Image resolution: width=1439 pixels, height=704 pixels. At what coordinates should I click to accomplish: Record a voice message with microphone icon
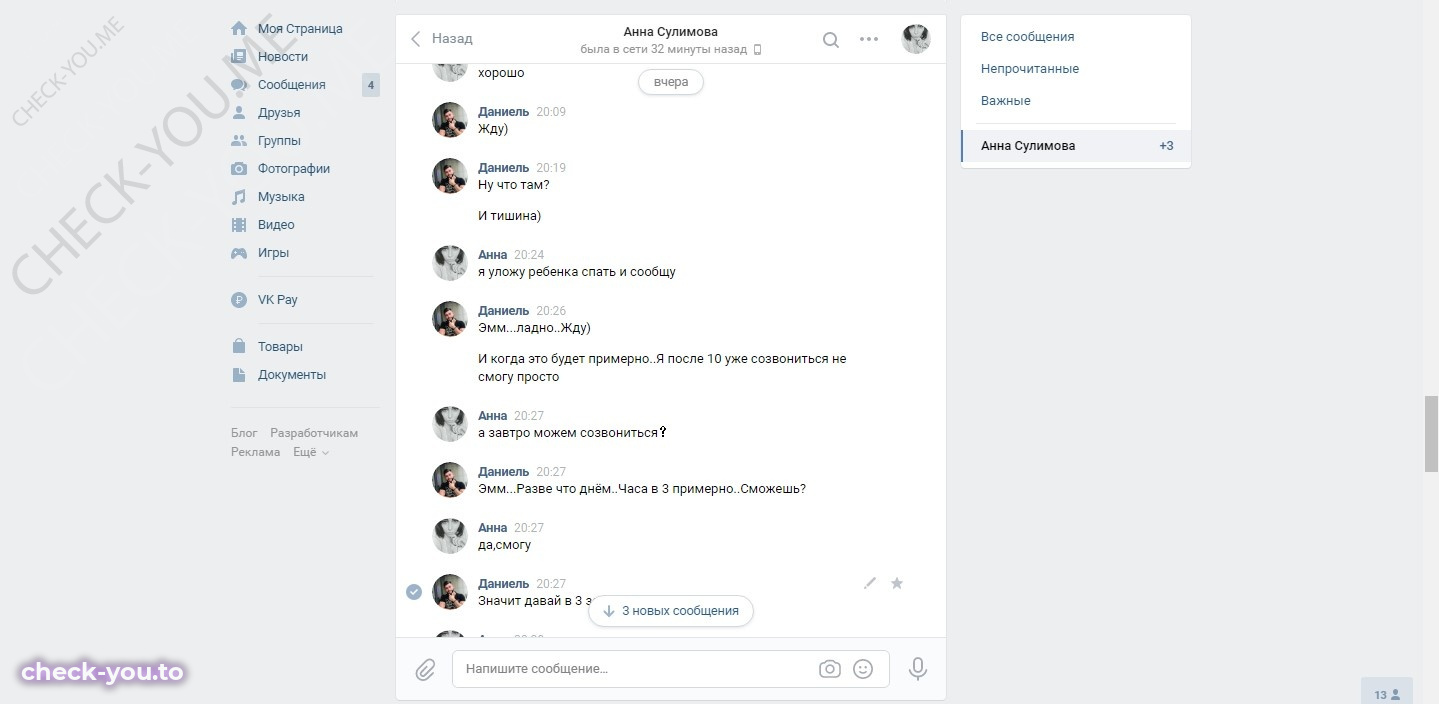[918, 669]
